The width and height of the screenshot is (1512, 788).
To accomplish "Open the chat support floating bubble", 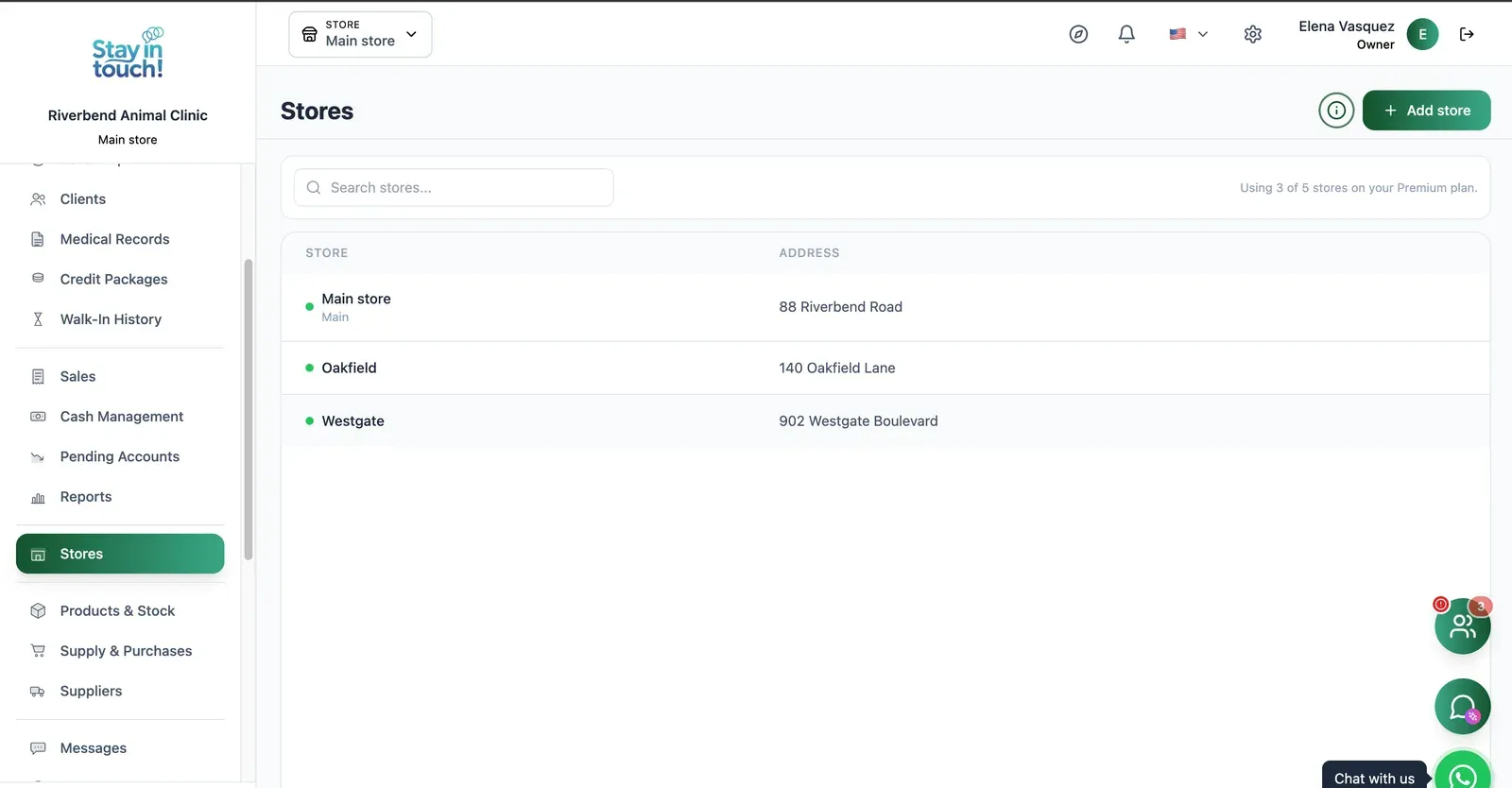I will (x=1462, y=706).
